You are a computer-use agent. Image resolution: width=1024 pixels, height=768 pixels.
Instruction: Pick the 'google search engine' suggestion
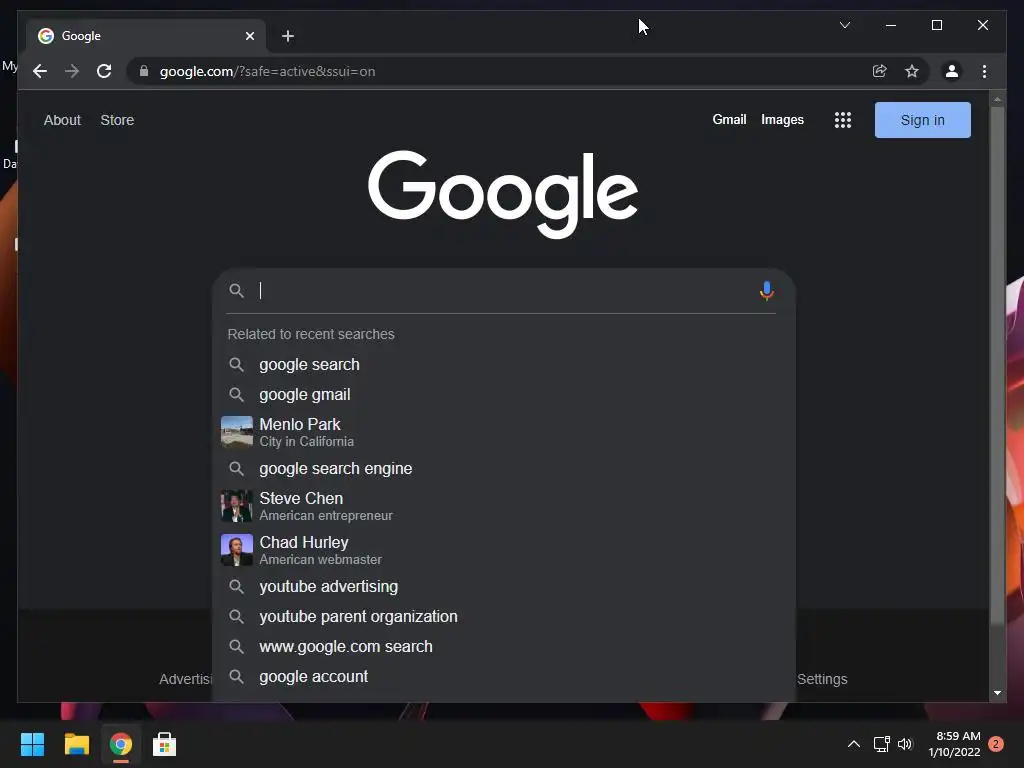pos(504,469)
